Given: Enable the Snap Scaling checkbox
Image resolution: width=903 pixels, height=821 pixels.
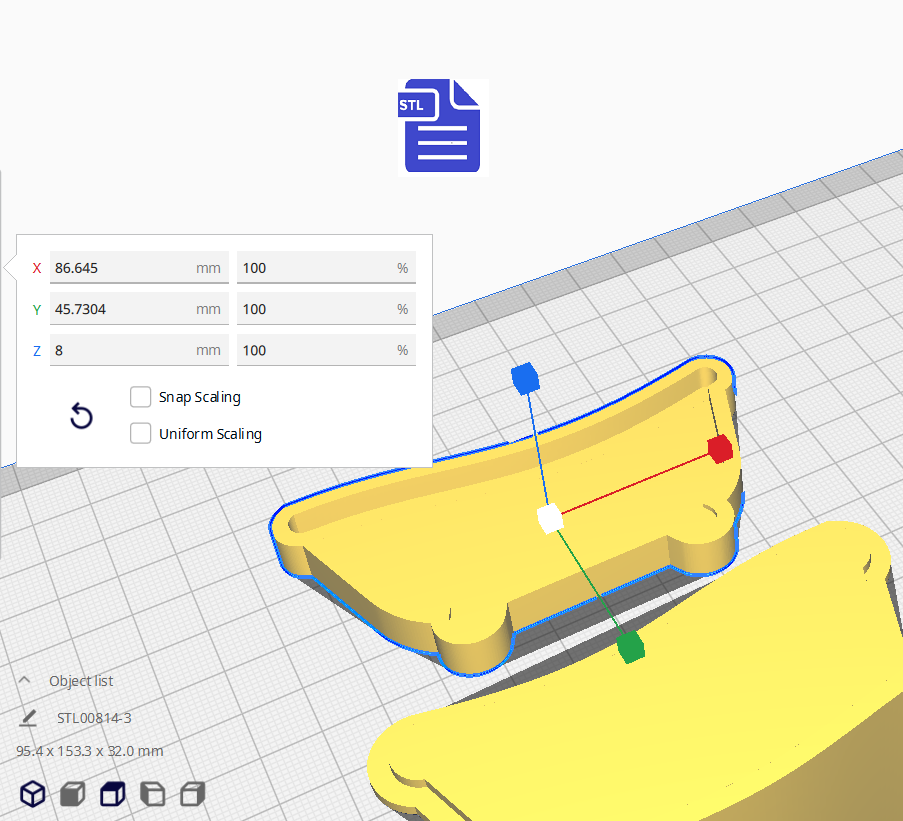Looking at the screenshot, I should point(141,397).
